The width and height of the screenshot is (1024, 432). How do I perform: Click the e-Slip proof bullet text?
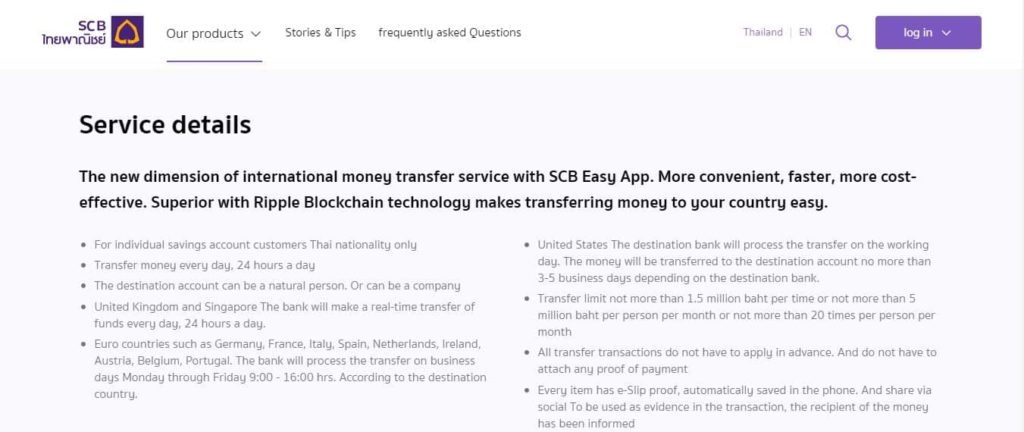coord(733,406)
